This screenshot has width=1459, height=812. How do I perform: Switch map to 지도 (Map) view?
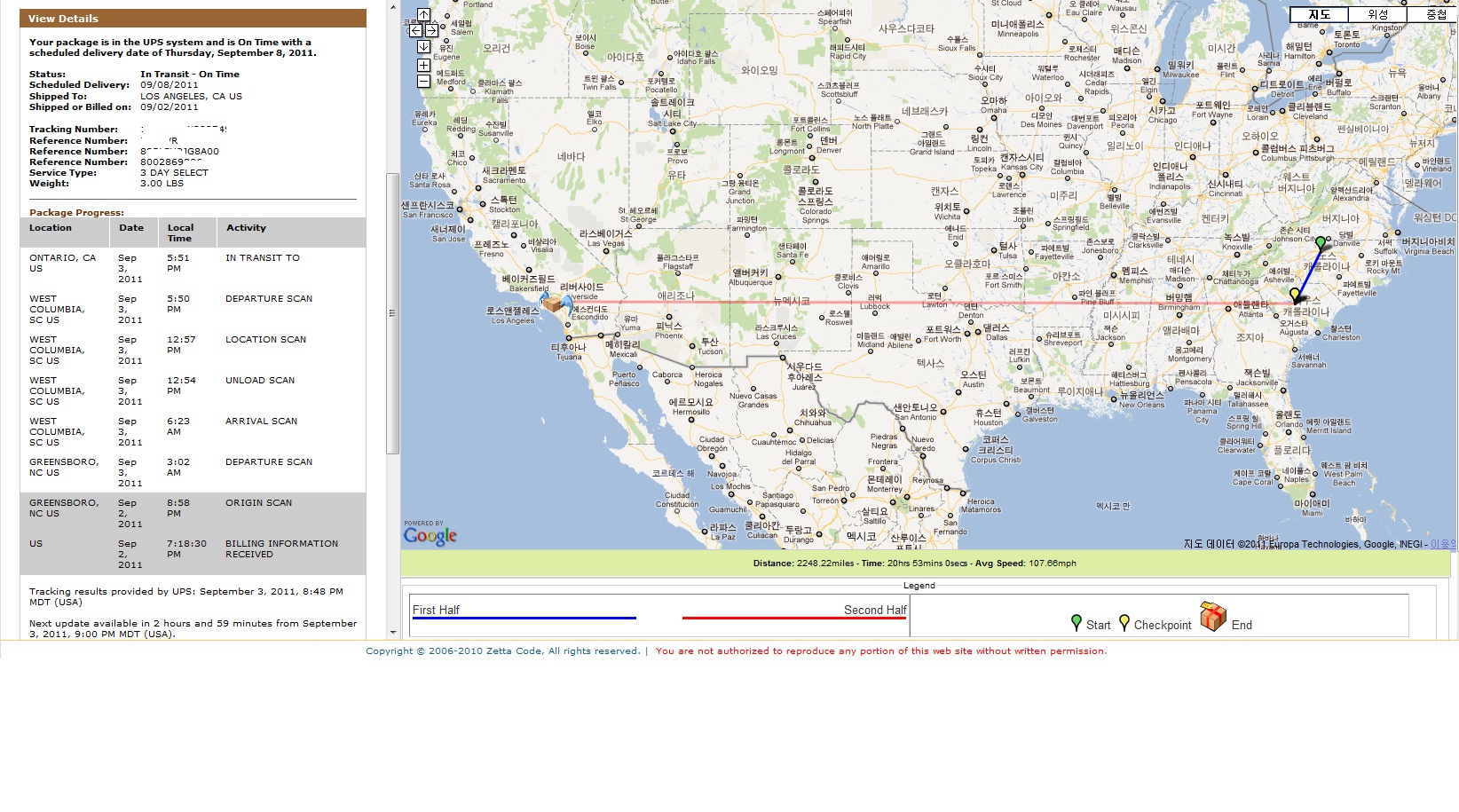(1319, 14)
